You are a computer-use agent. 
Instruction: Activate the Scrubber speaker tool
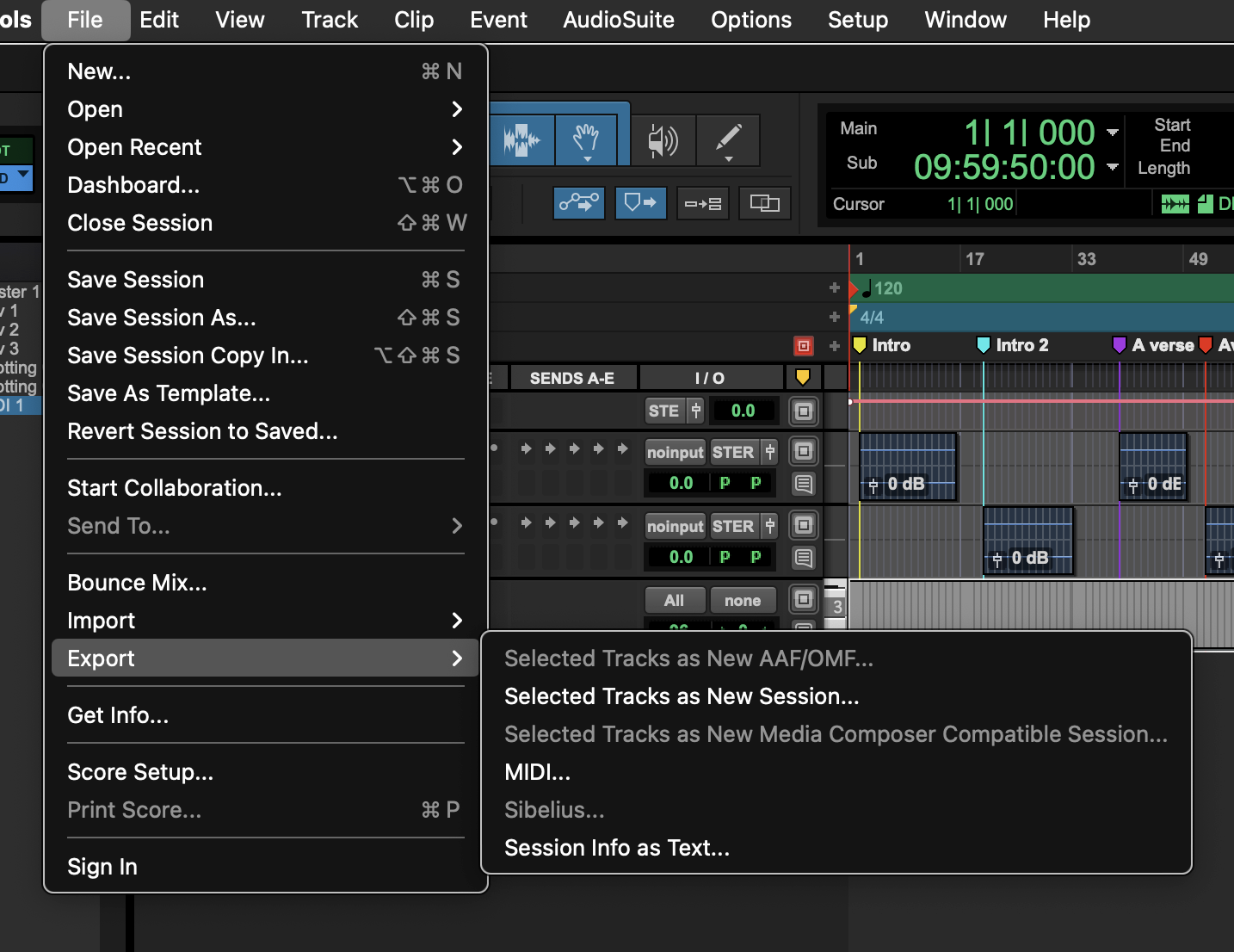point(662,139)
